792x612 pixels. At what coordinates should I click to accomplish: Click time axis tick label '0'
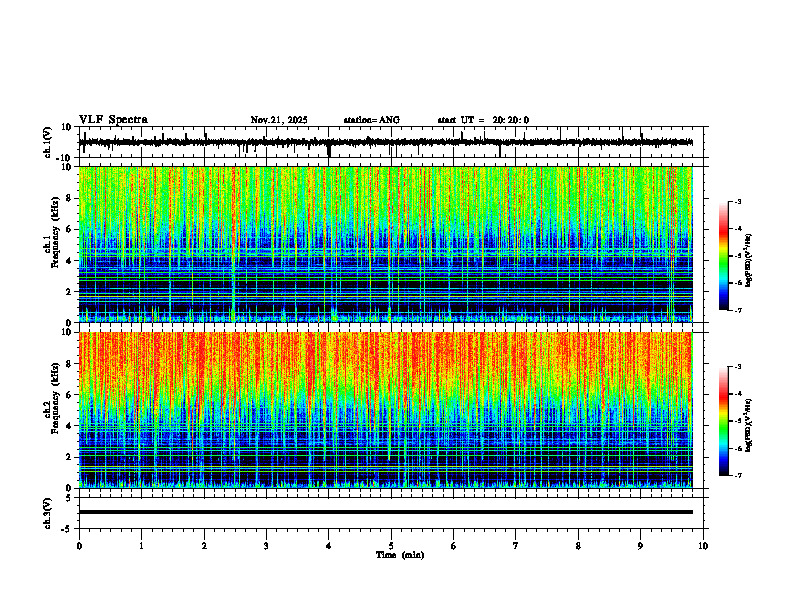[79, 546]
